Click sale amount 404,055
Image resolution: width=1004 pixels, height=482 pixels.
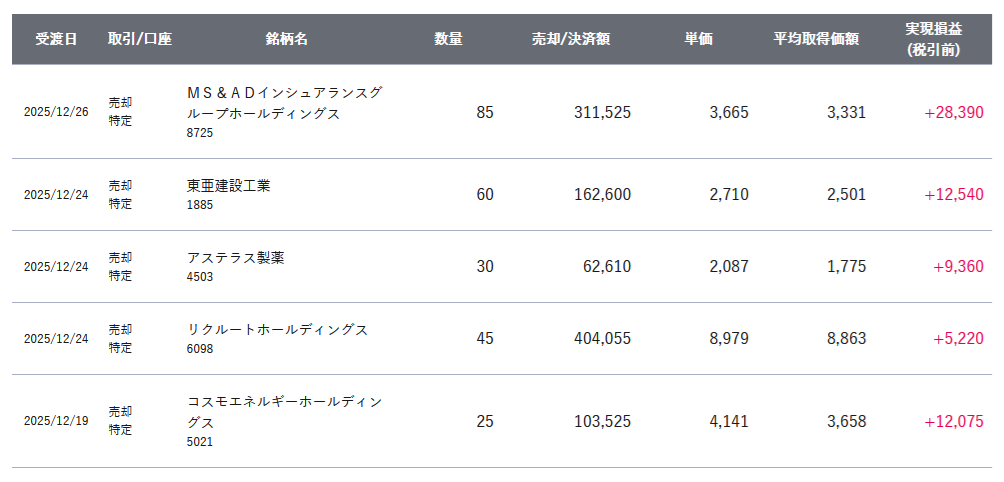pos(603,339)
